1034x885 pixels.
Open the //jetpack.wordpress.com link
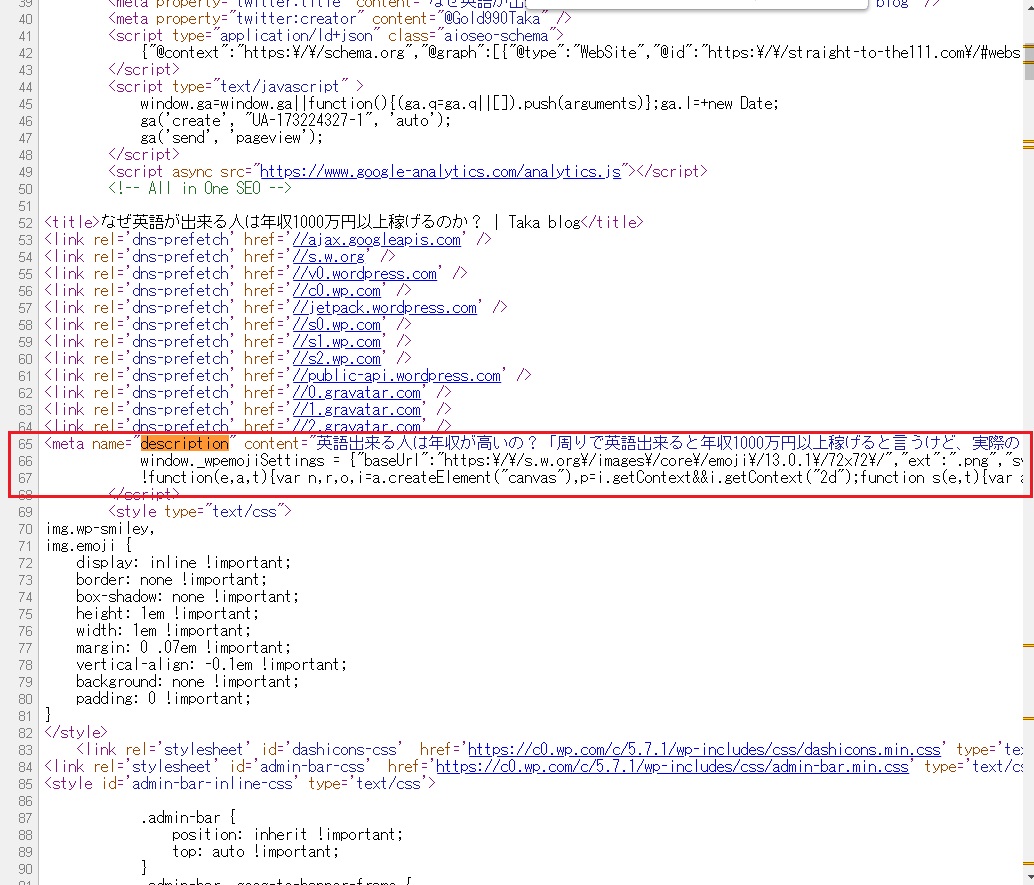[x=384, y=307]
